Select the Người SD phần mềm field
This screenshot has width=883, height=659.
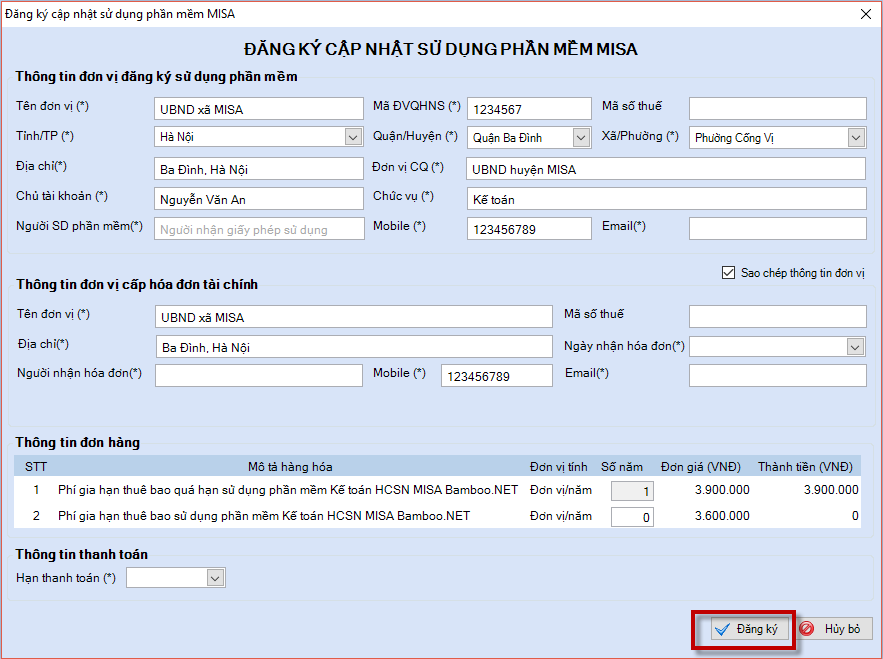(x=259, y=229)
